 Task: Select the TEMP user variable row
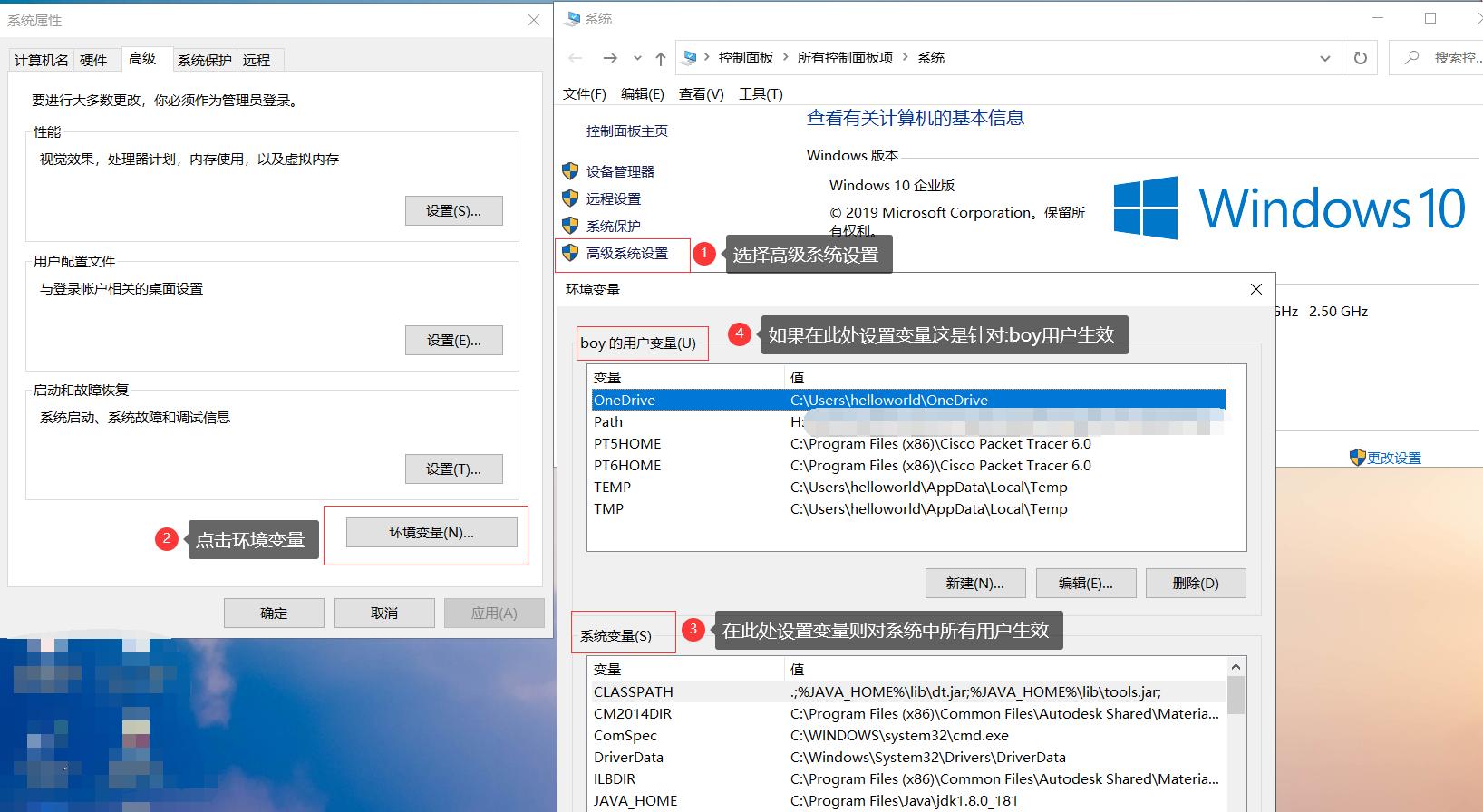click(x=908, y=487)
